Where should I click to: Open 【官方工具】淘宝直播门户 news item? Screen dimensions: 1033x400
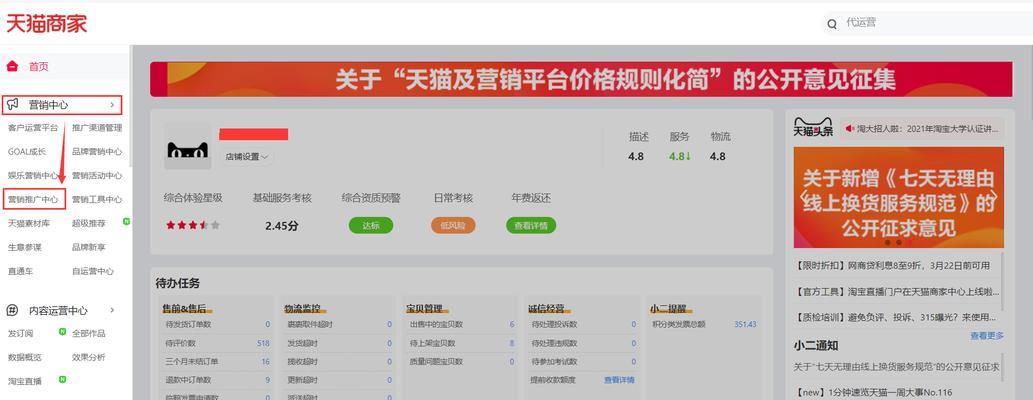tap(897, 291)
